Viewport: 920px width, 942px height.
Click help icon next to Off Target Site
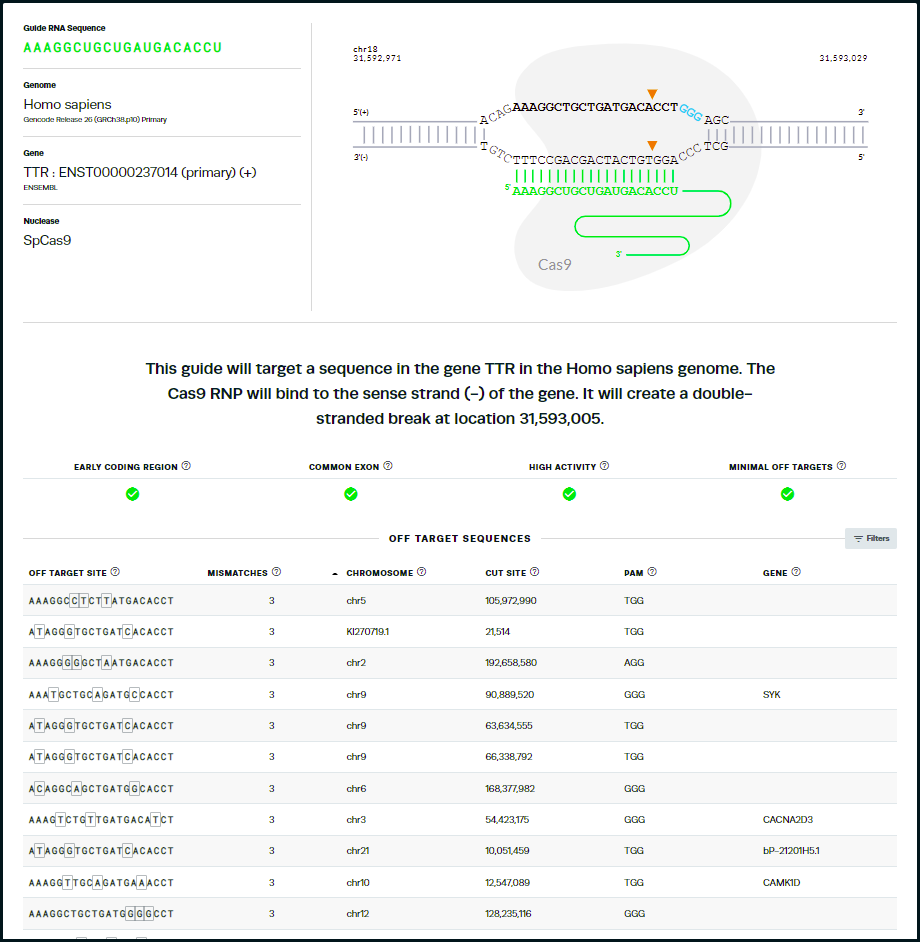point(115,572)
